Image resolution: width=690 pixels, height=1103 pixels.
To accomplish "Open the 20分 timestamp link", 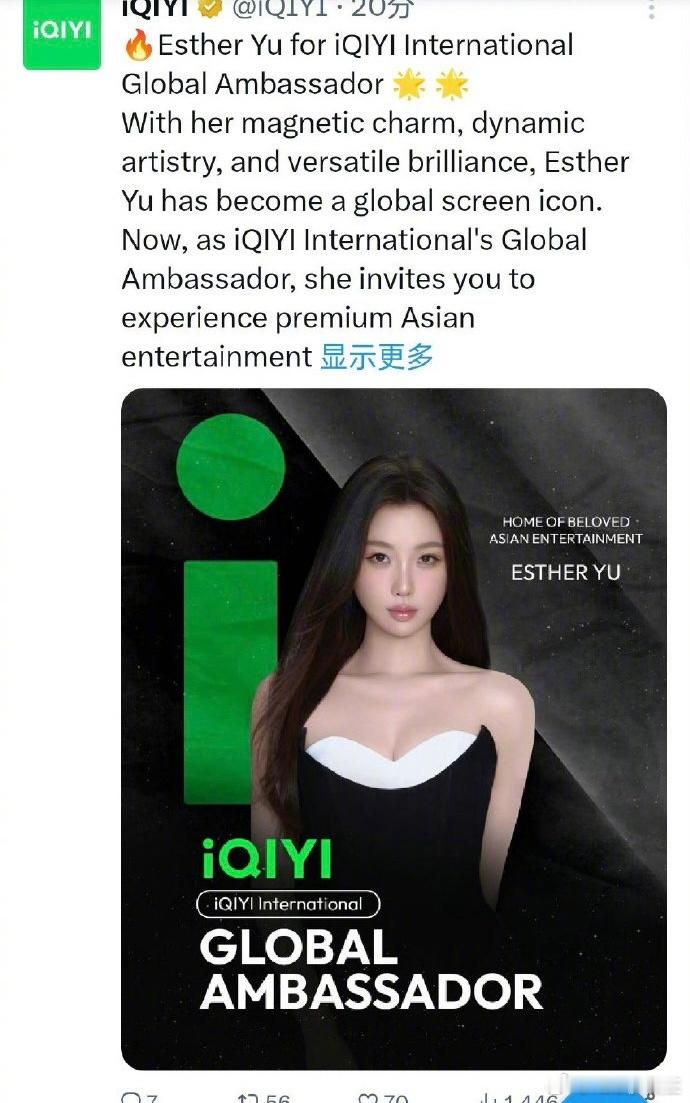I will click(382, 8).
